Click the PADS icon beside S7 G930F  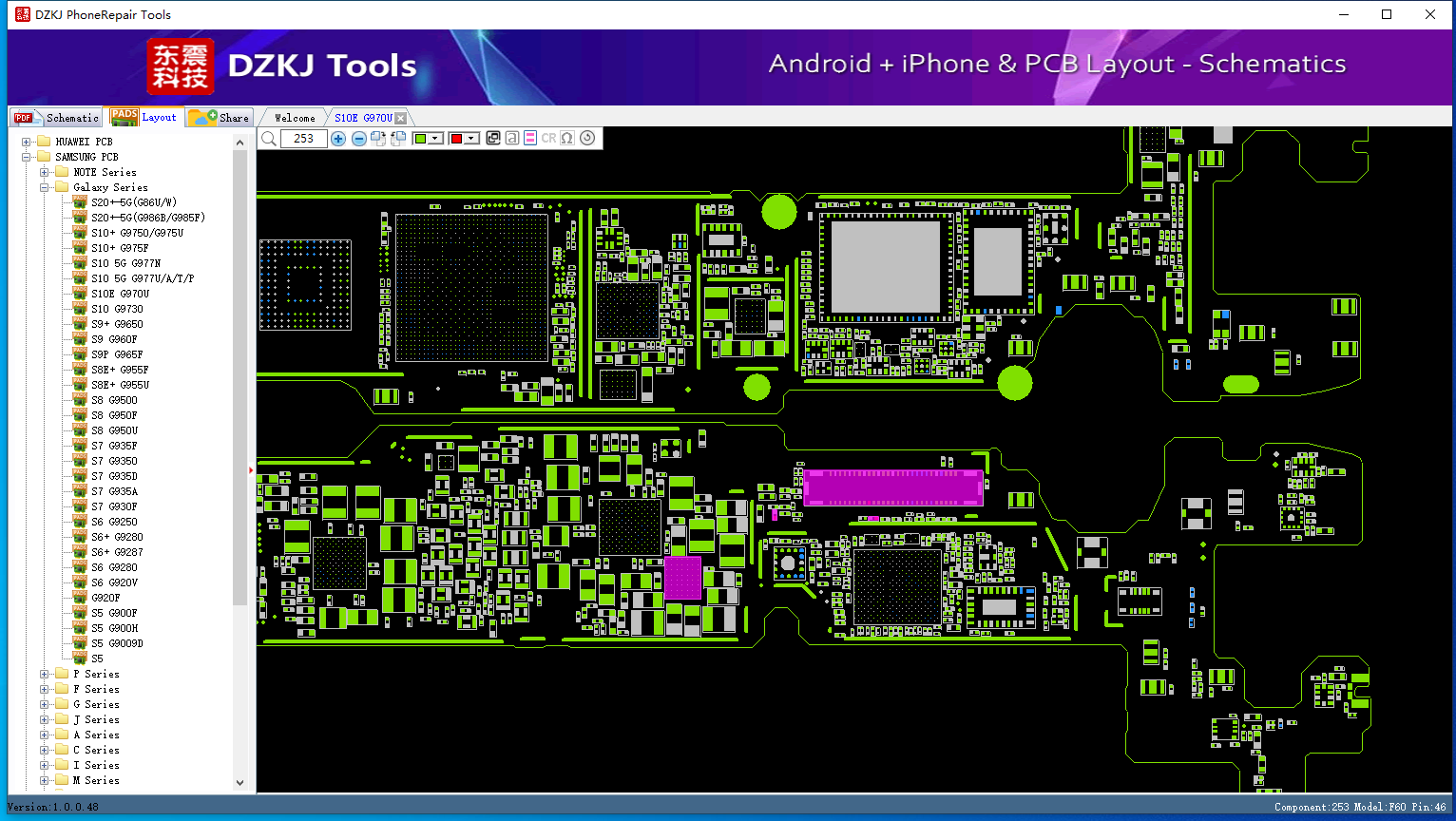[80, 506]
